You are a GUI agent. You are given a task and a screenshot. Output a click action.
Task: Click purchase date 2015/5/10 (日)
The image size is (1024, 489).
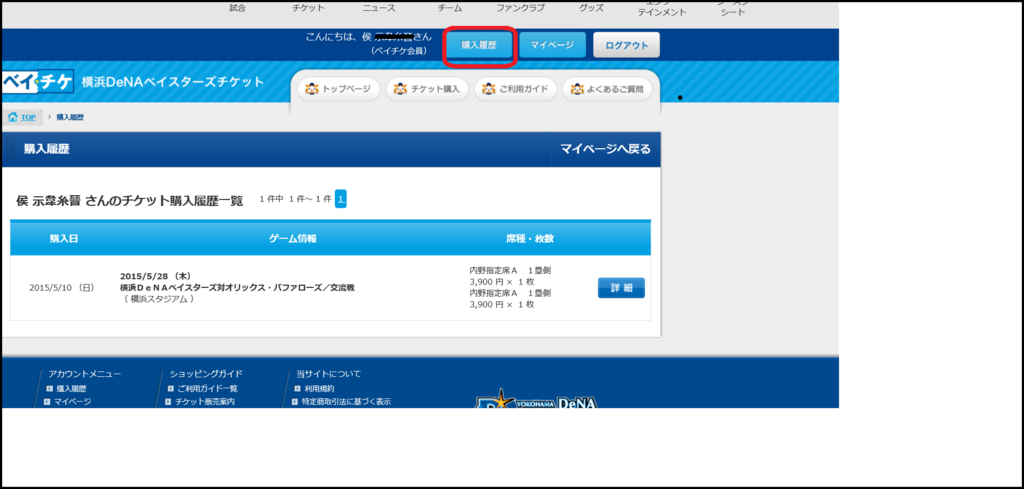coord(62,288)
